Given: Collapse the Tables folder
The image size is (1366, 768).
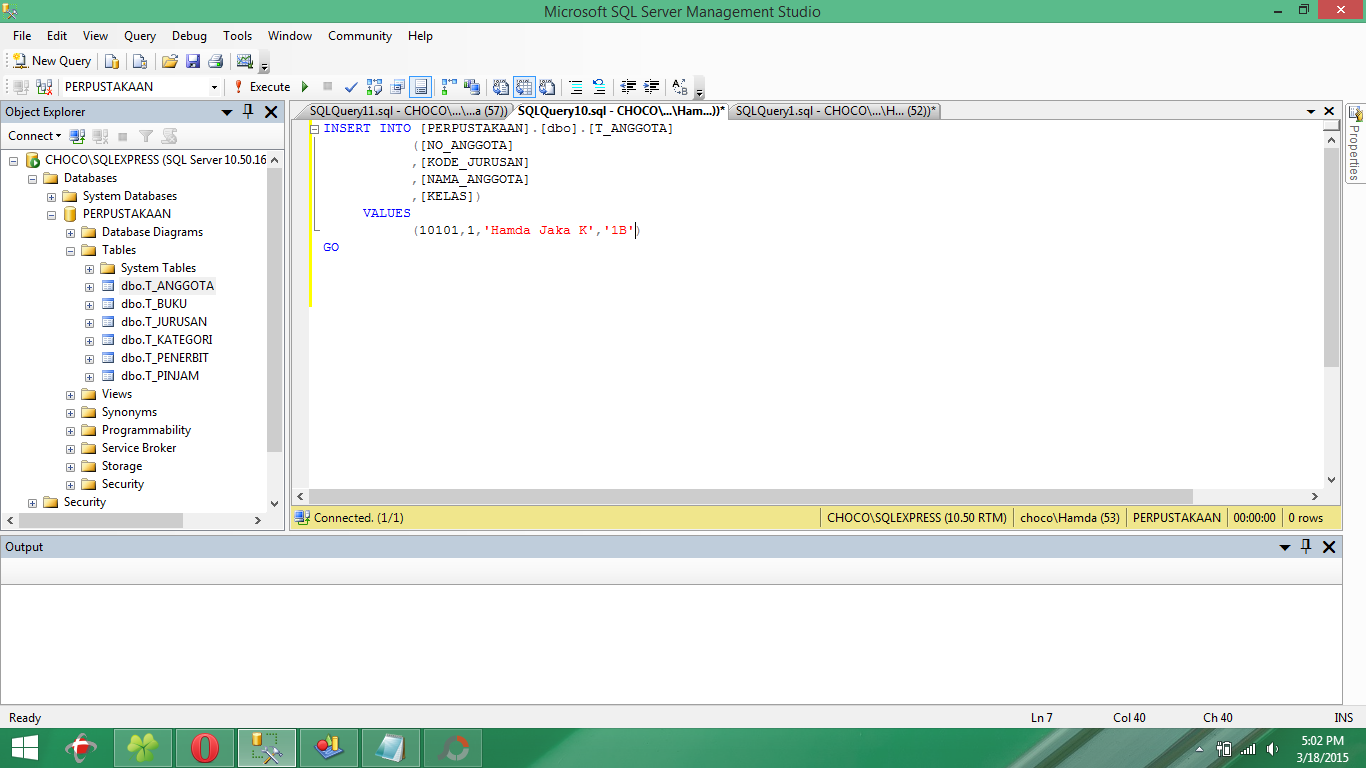Looking at the screenshot, I should [71, 250].
